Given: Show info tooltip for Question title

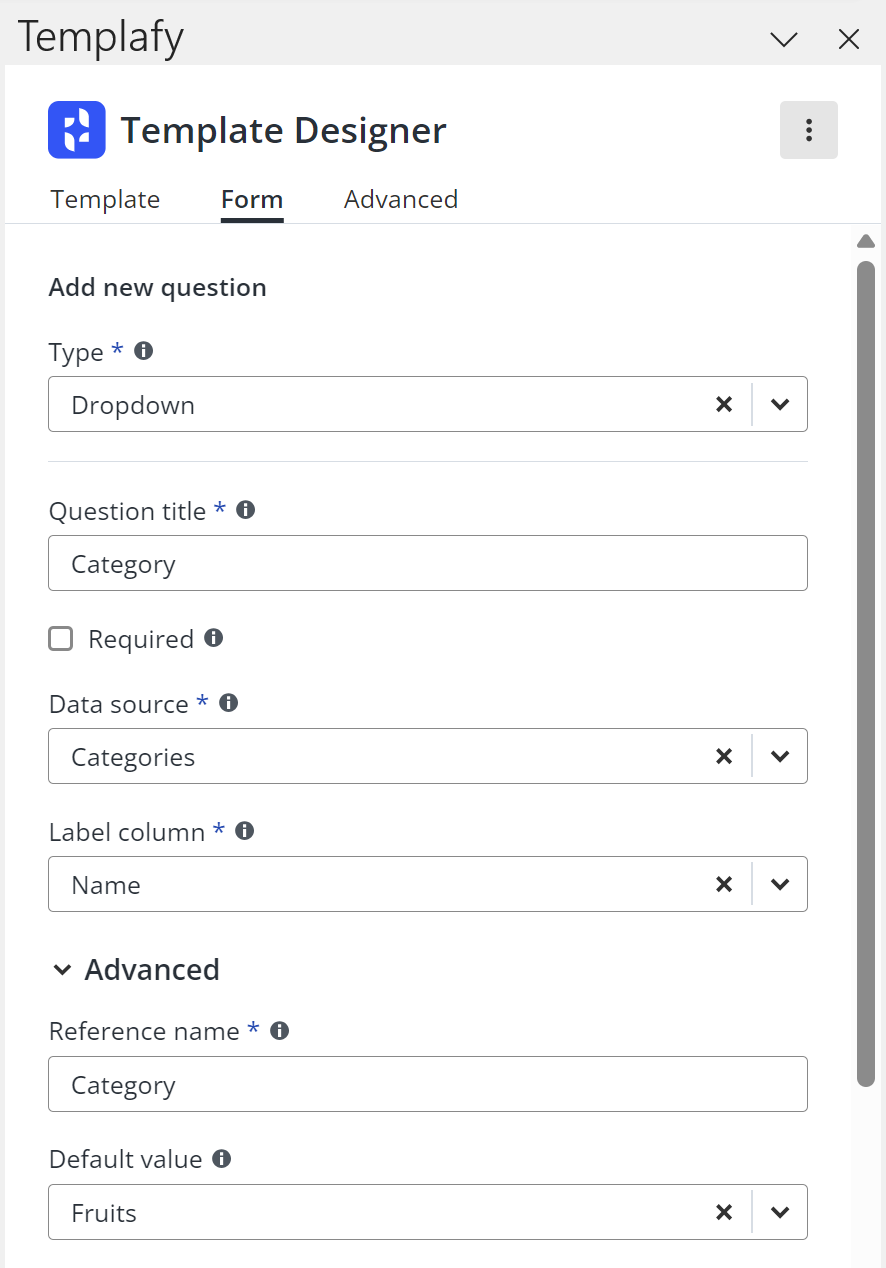Looking at the screenshot, I should pyautogui.click(x=245, y=510).
